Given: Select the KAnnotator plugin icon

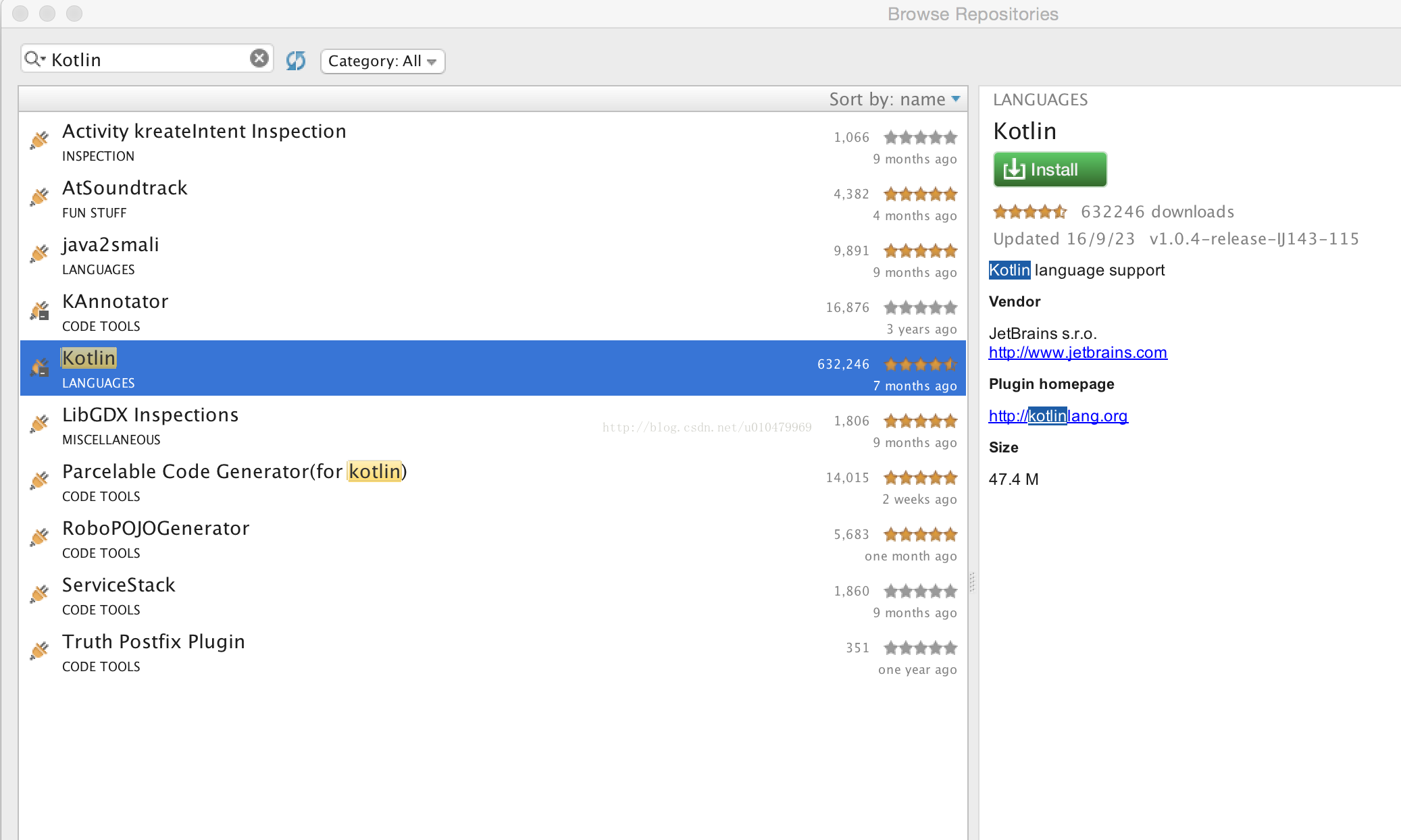Looking at the screenshot, I should pos(39,311).
